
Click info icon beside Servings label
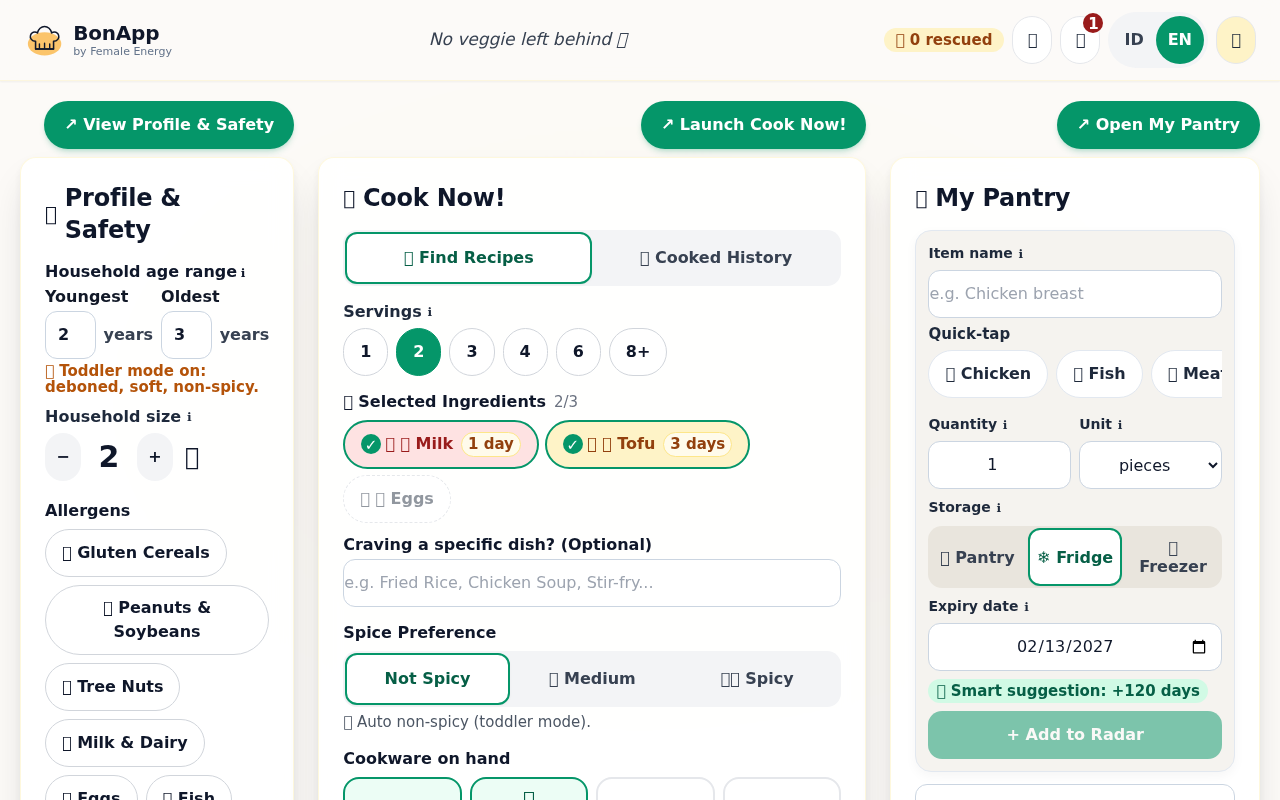click(x=430, y=312)
